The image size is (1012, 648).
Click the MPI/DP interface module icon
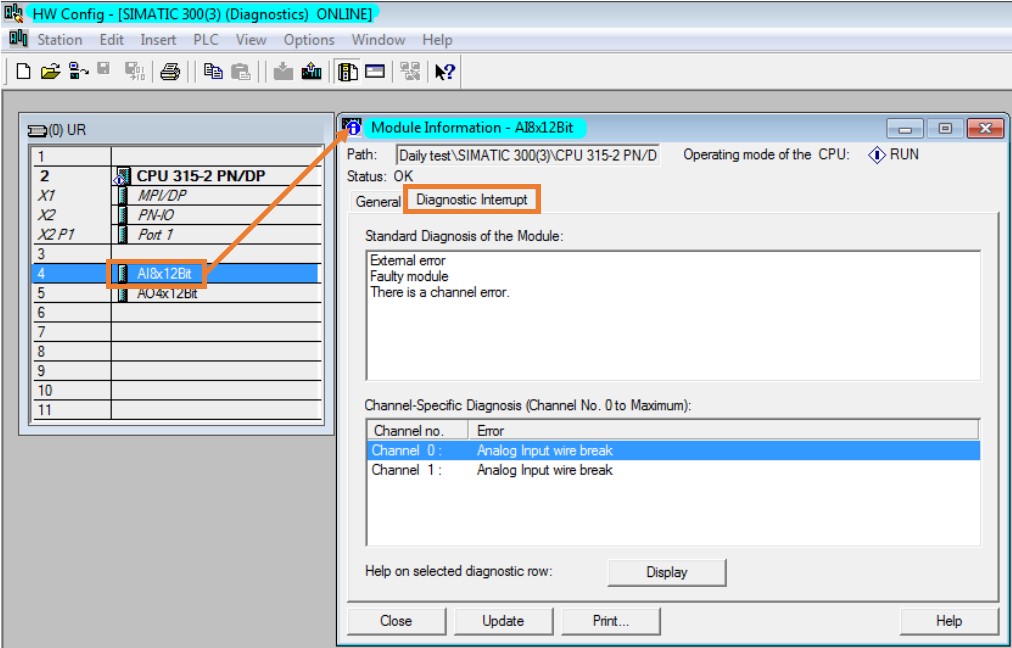[x=123, y=196]
